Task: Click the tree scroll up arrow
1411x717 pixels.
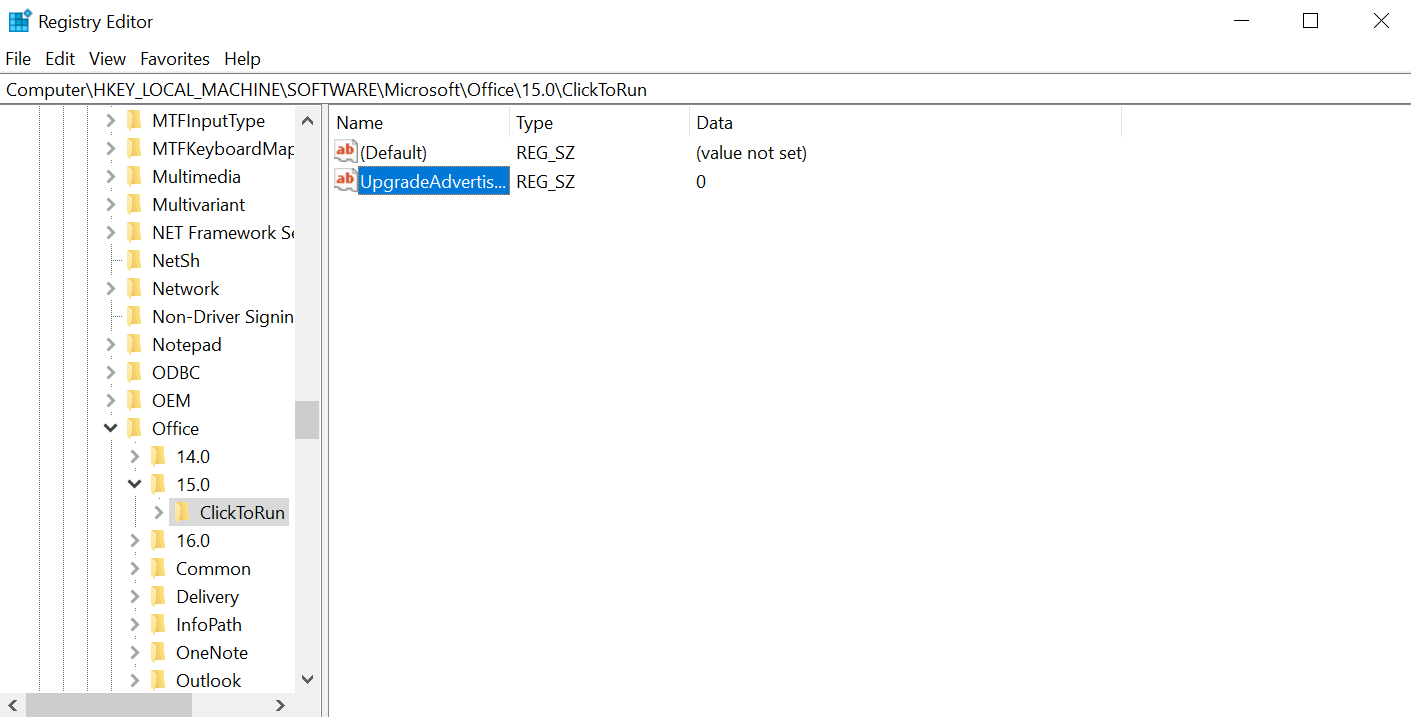Action: 307,120
